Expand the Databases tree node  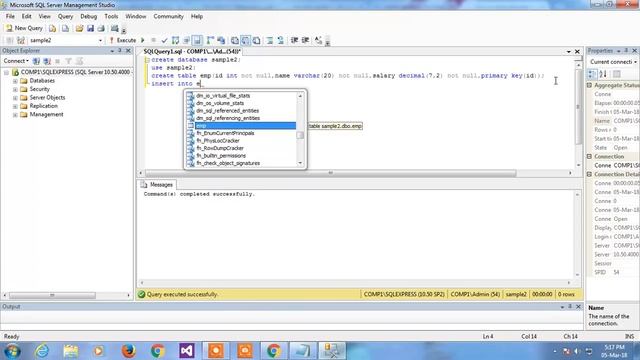[15, 81]
